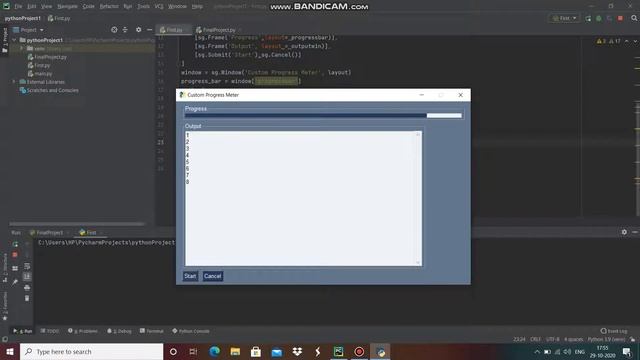Expand External Libraries node
Screen dimensions: 640x360
click(x=15, y=82)
